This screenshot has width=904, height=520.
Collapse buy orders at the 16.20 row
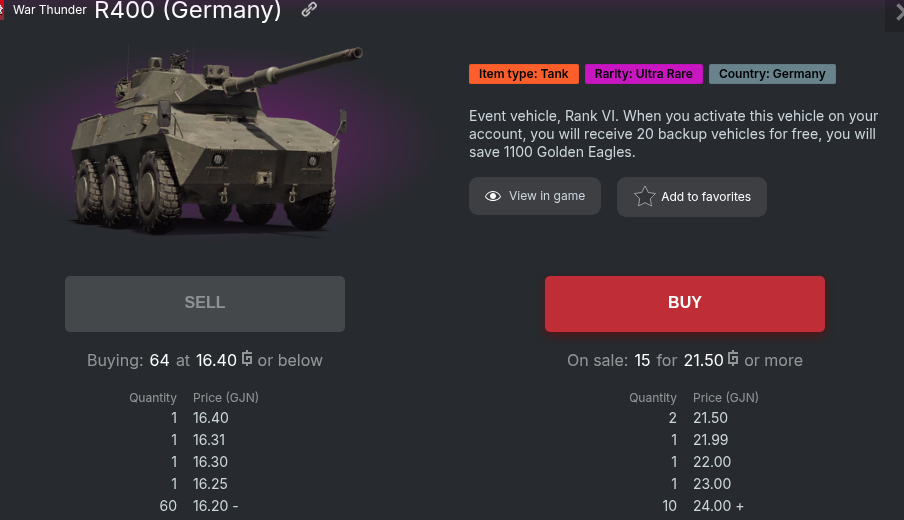point(236,507)
